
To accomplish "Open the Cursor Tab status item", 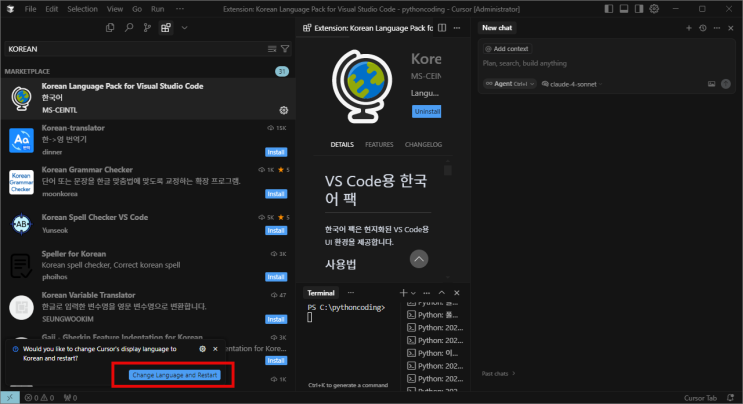I will click(700, 398).
